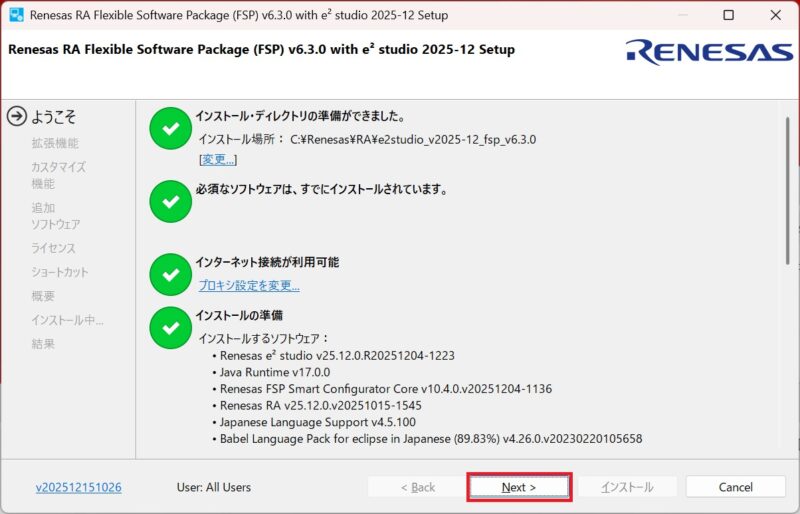
Task: Select the ようこそ step in sidebar
Action: 53,117
